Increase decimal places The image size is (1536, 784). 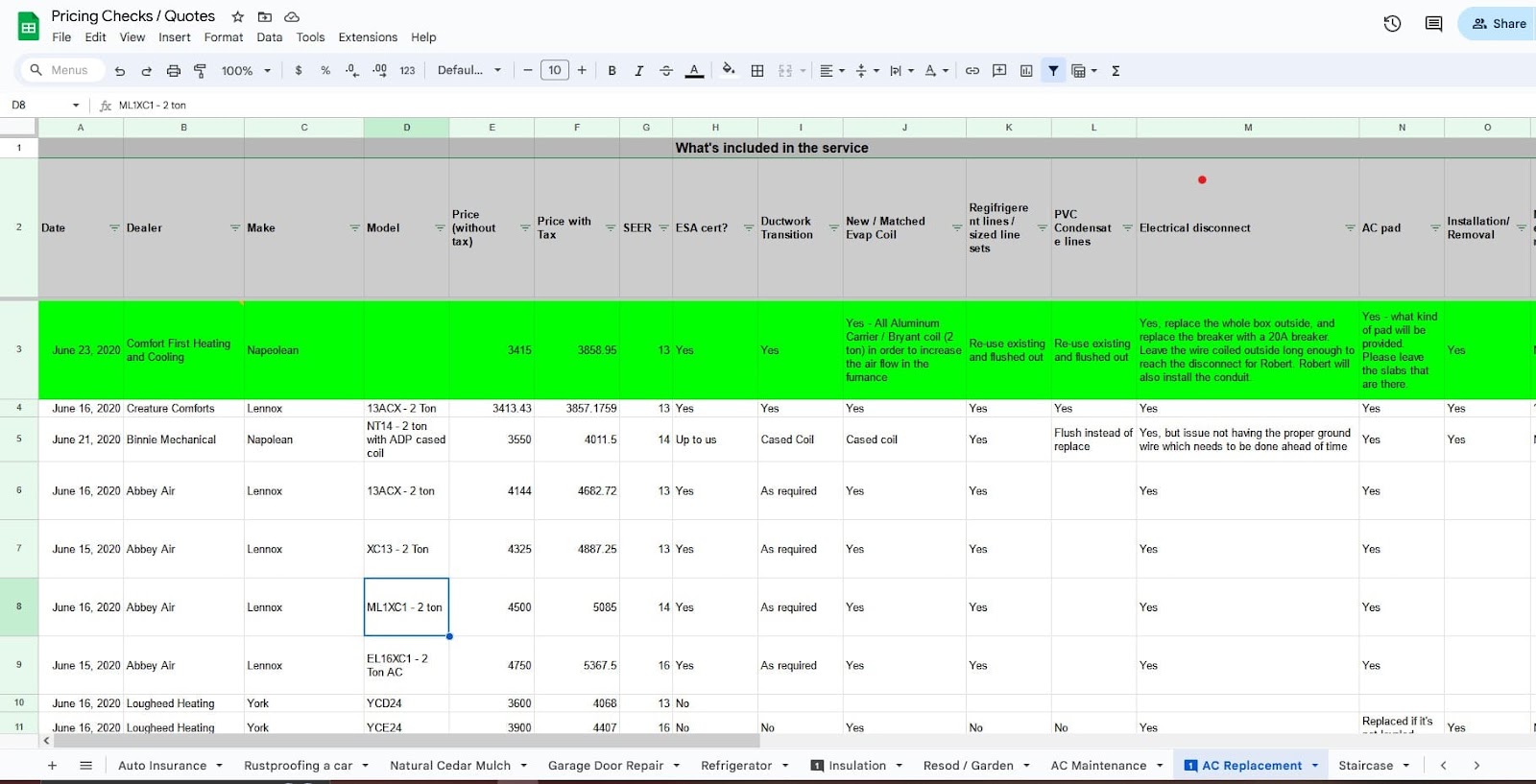[x=380, y=71]
